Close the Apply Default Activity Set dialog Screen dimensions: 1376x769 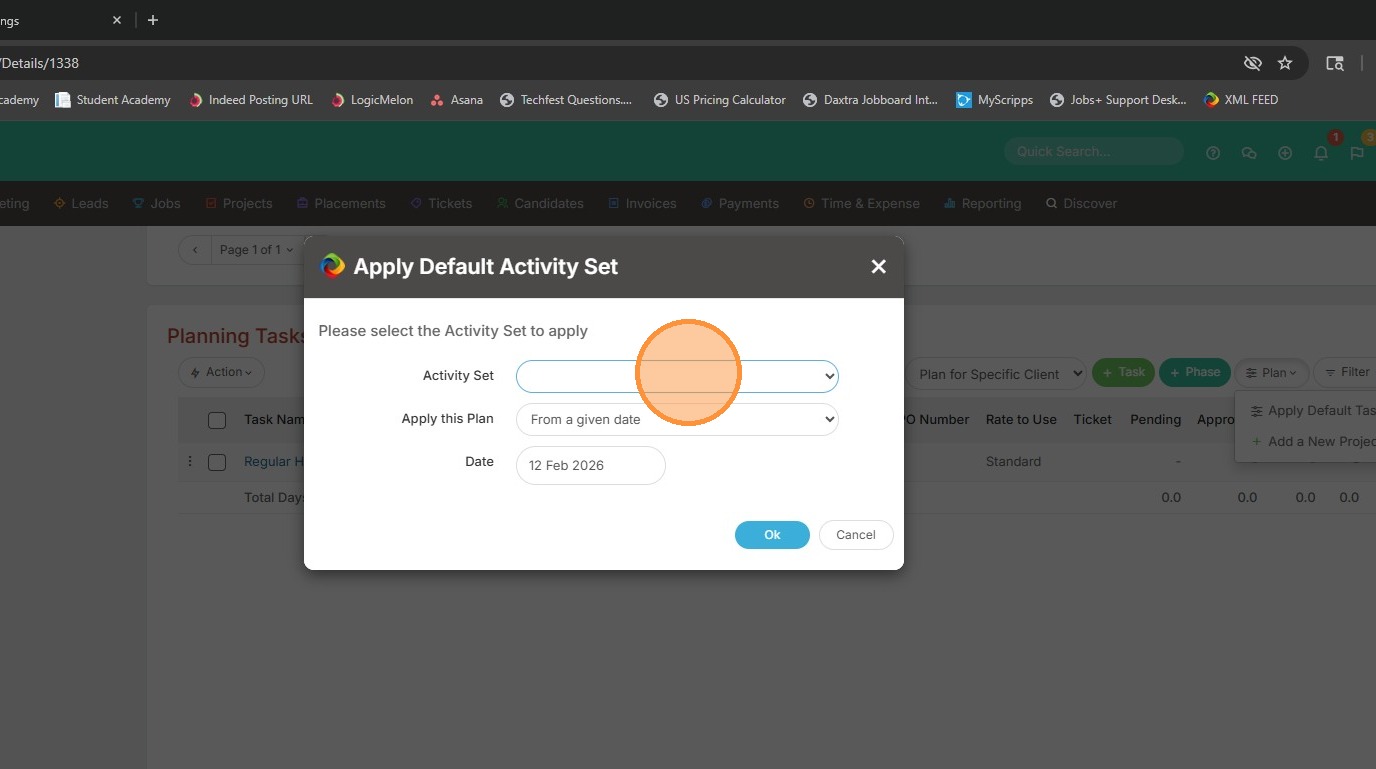pos(879,267)
